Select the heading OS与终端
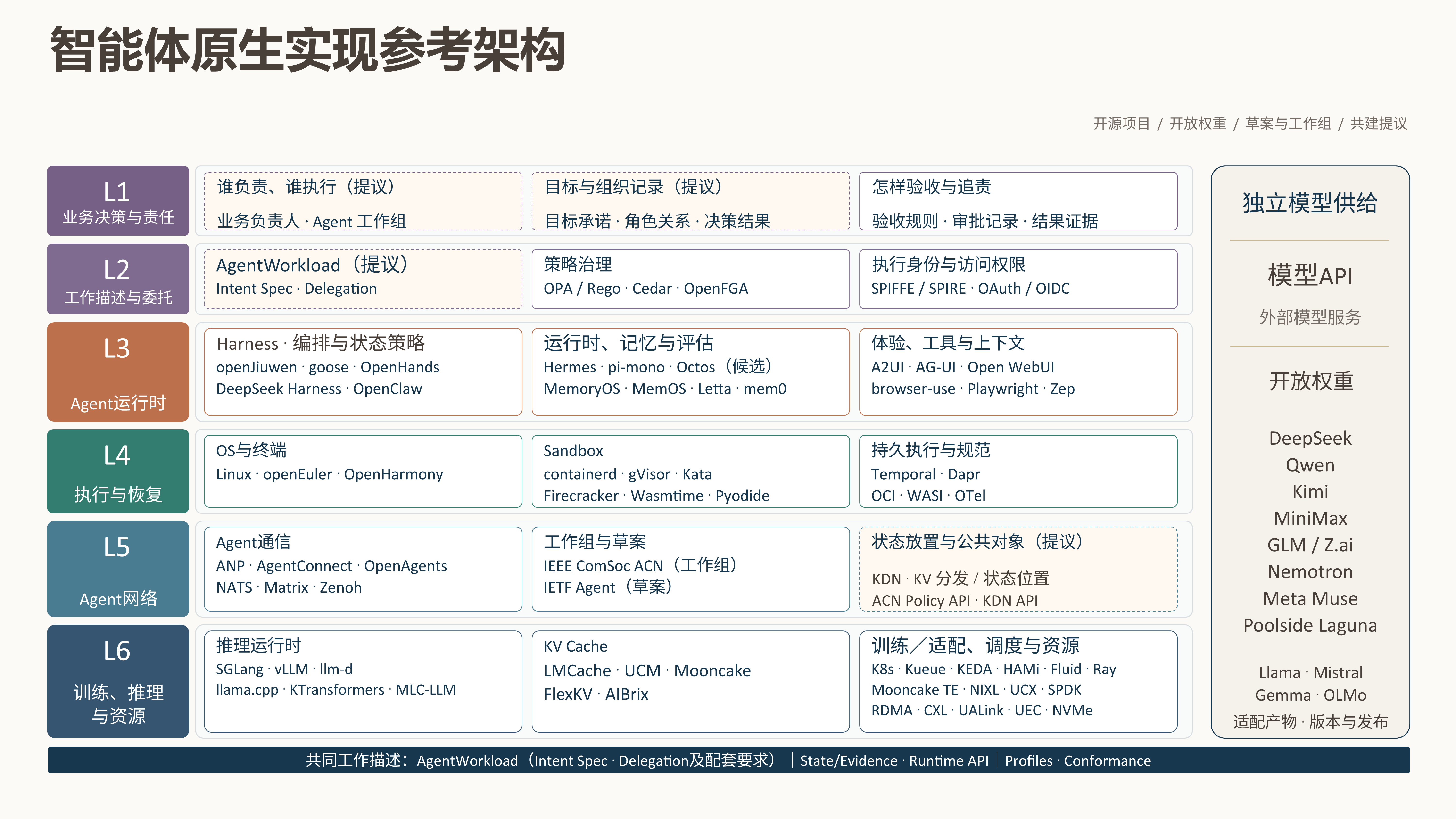The width and height of the screenshot is (1456, 819). (251, 450)
